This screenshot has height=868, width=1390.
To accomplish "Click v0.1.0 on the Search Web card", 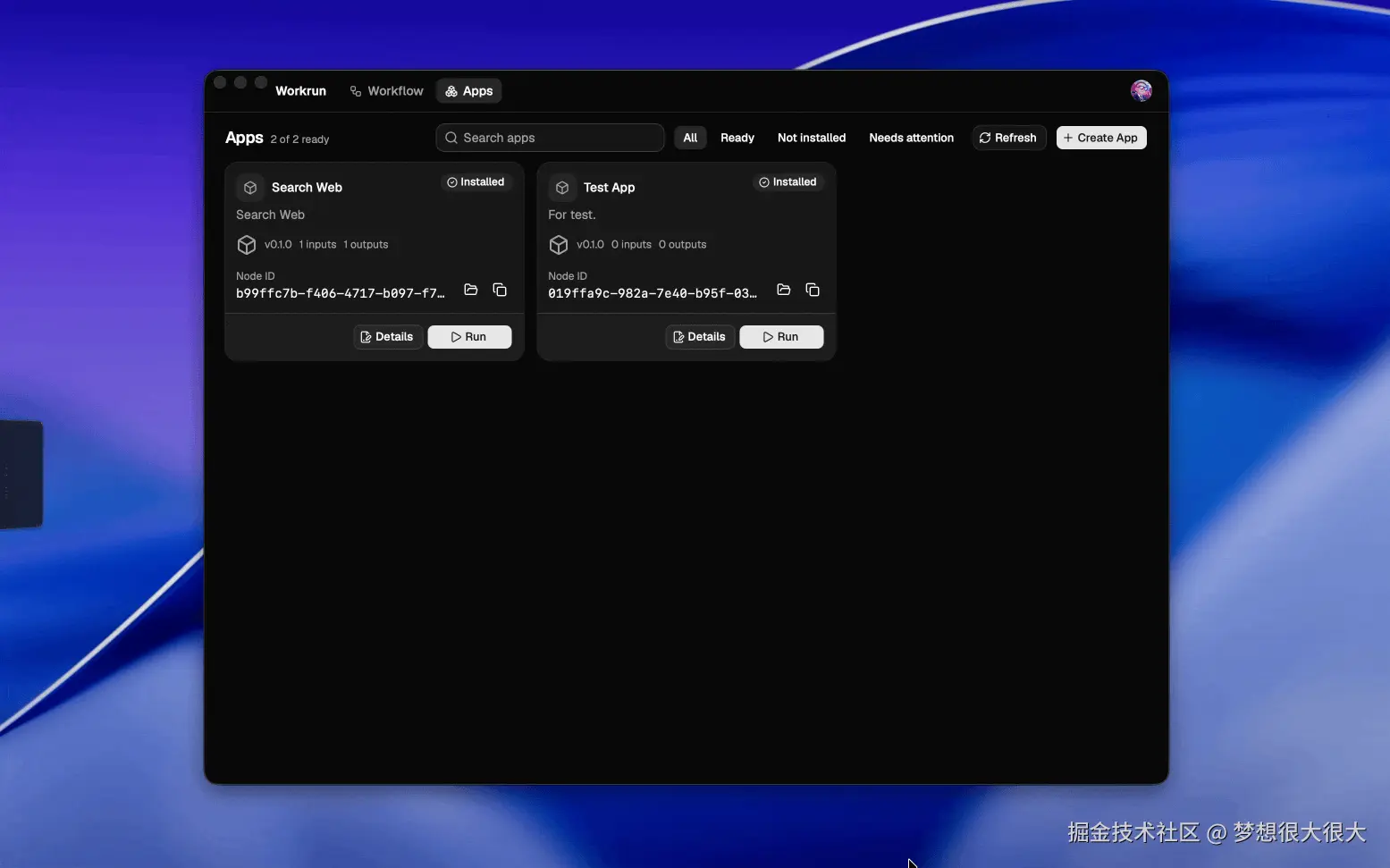I will tap(278, 245).
